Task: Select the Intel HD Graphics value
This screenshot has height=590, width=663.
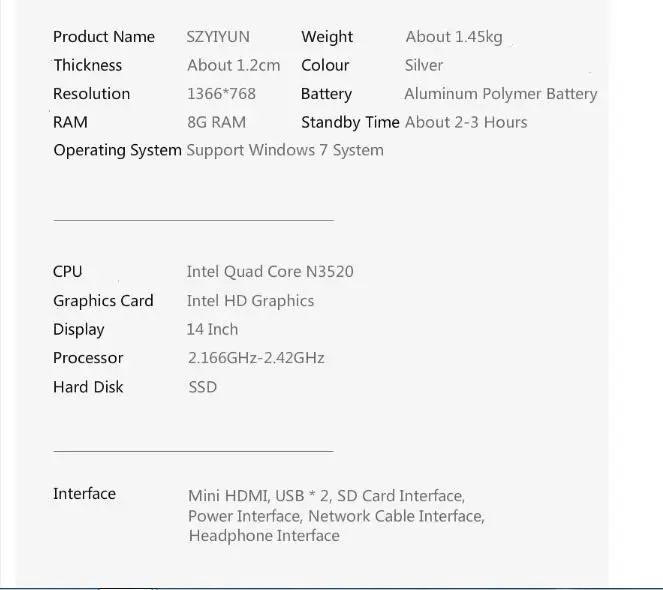Action: (x=250, y=301)
